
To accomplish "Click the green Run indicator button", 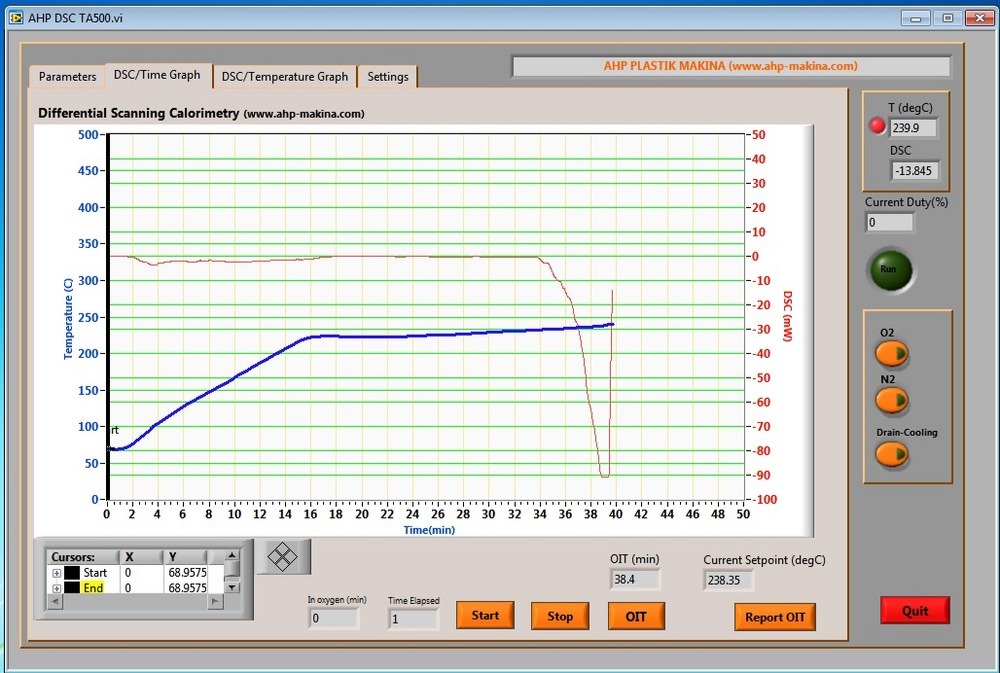I will (890, 269).
